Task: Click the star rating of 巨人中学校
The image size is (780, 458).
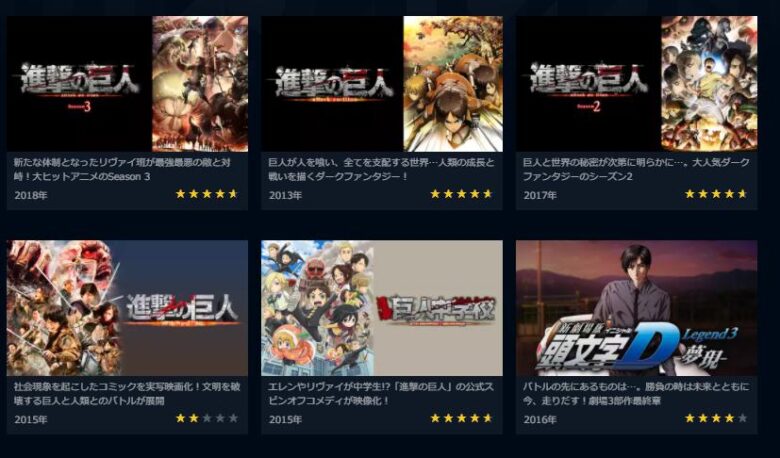Action: (462, 418)
